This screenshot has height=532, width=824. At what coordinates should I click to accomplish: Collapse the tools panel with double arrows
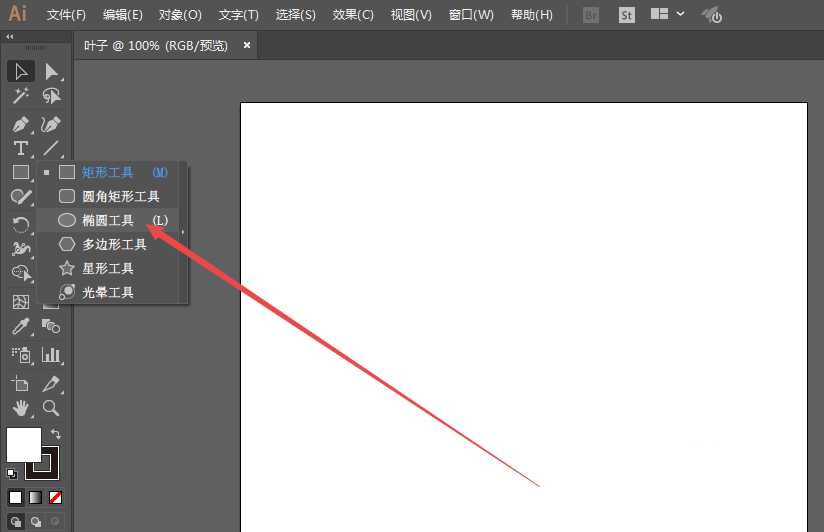tap(10, 36)
